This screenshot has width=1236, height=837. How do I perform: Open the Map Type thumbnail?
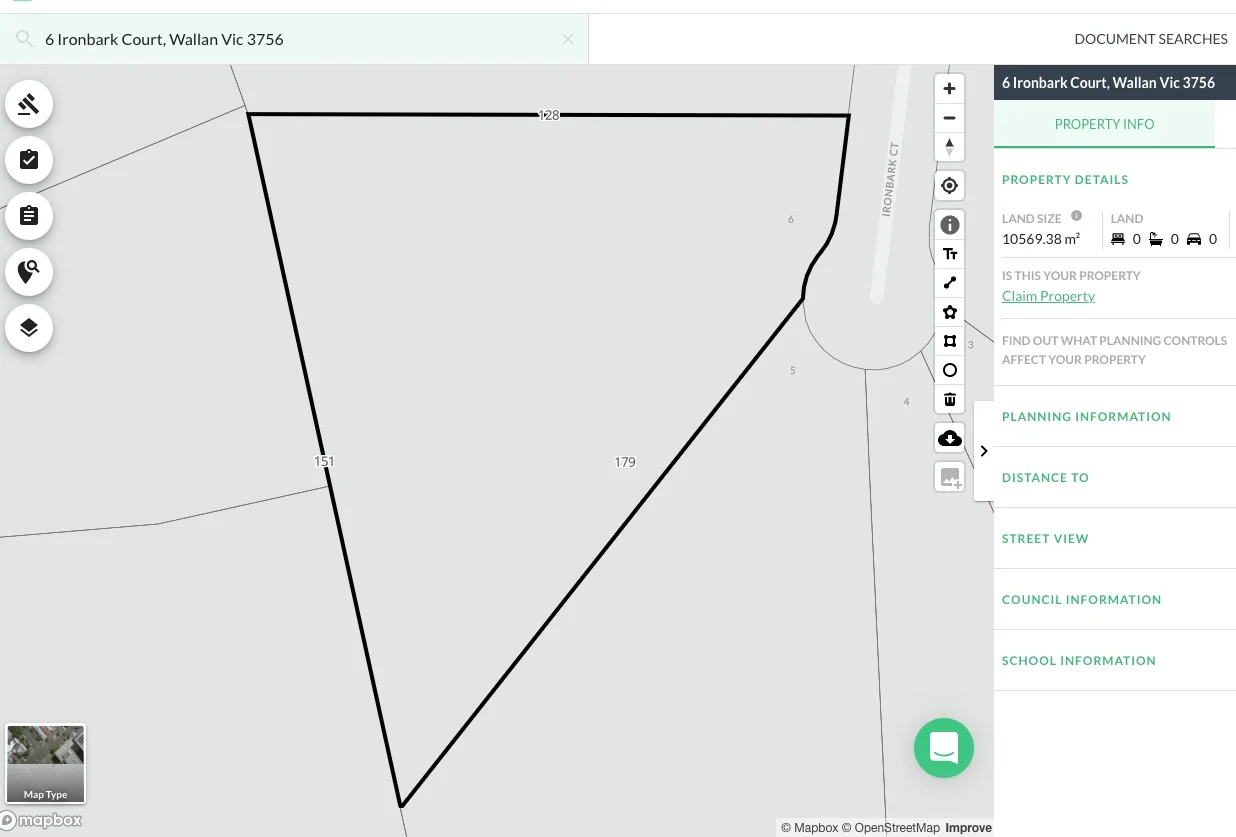click(x=46, y=764)
